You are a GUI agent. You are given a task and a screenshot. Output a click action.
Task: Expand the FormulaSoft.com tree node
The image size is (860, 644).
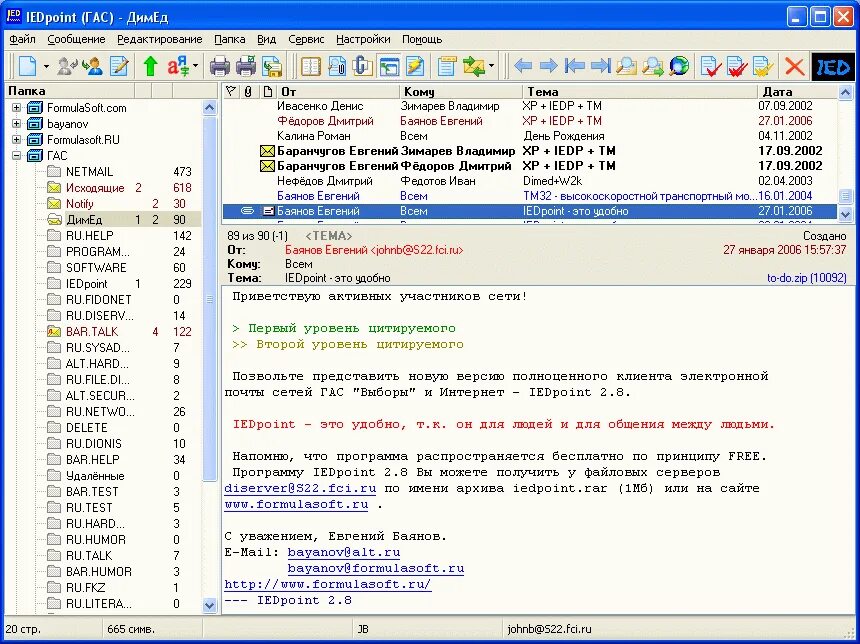click(17, 108)
